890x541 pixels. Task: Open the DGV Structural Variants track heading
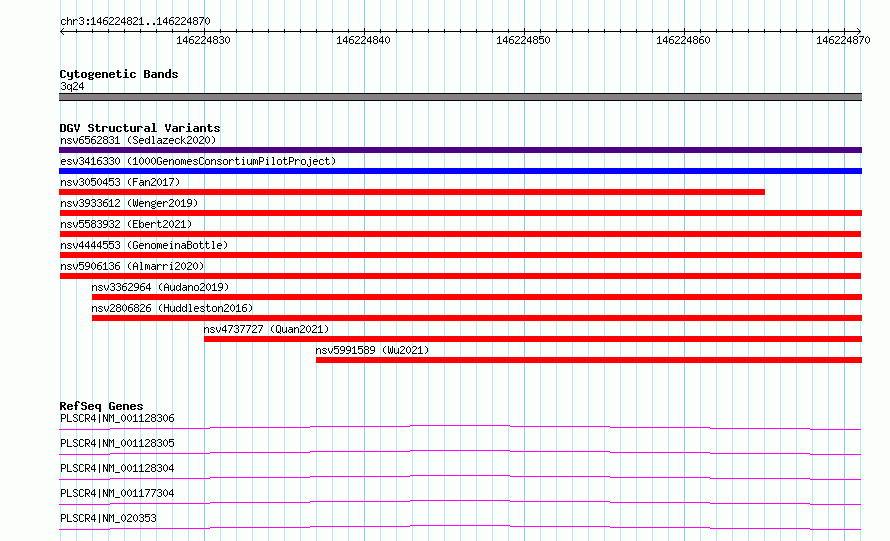pos(140,128)
